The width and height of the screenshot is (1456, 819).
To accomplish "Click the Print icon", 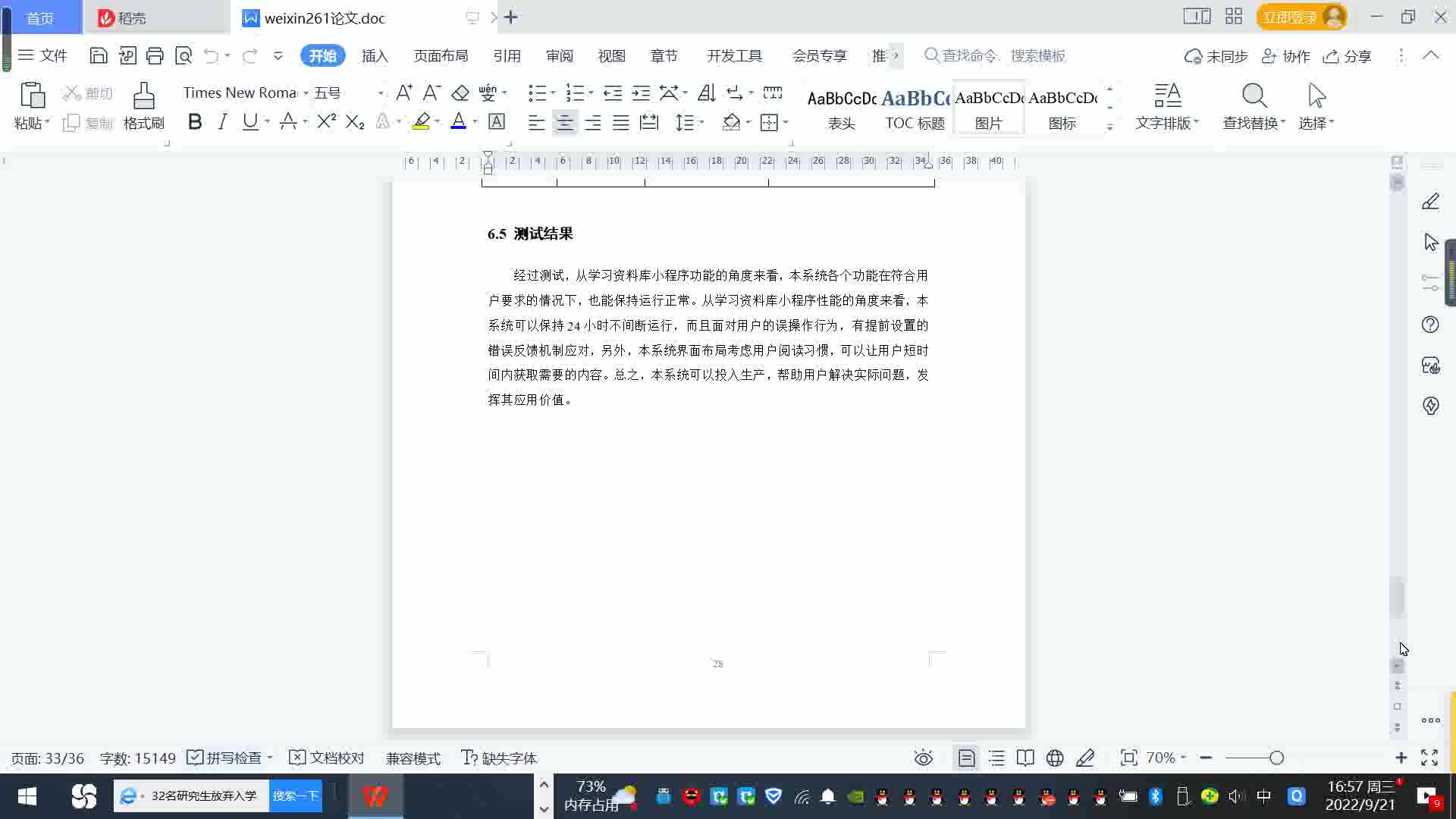I will click(x=155, y=55).
